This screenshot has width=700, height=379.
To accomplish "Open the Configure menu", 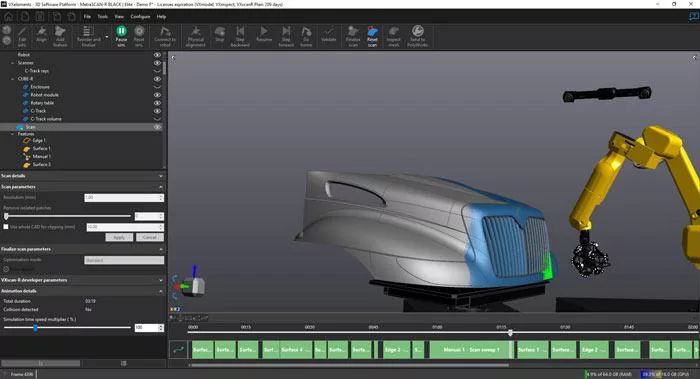I will click(140, 17).
